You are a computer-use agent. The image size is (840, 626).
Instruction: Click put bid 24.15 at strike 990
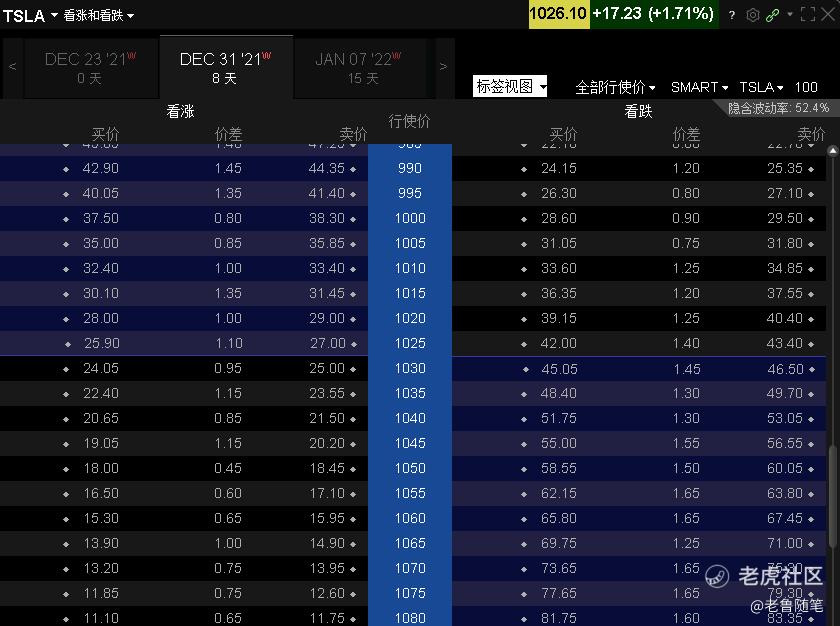click(x=559, y=169)
